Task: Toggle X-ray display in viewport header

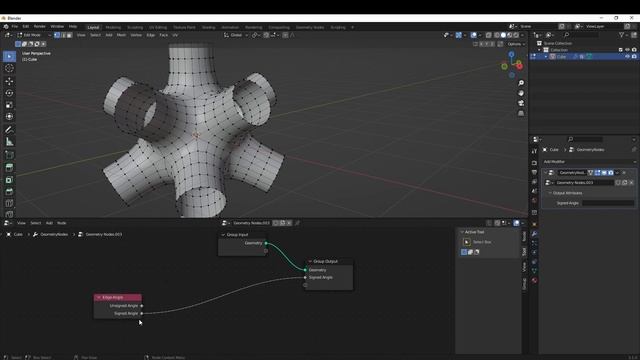Action: (x=489, y=35)
